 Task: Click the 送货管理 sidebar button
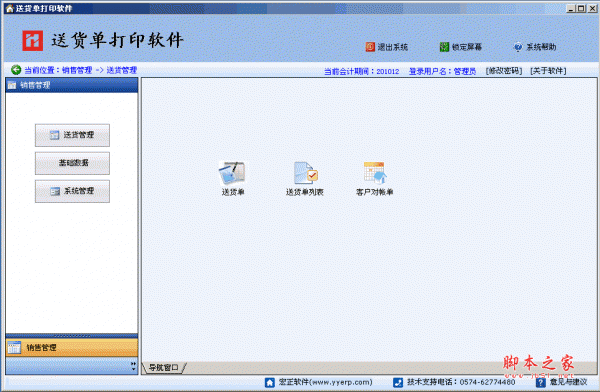pyautogui.click(x=72, y=135)
